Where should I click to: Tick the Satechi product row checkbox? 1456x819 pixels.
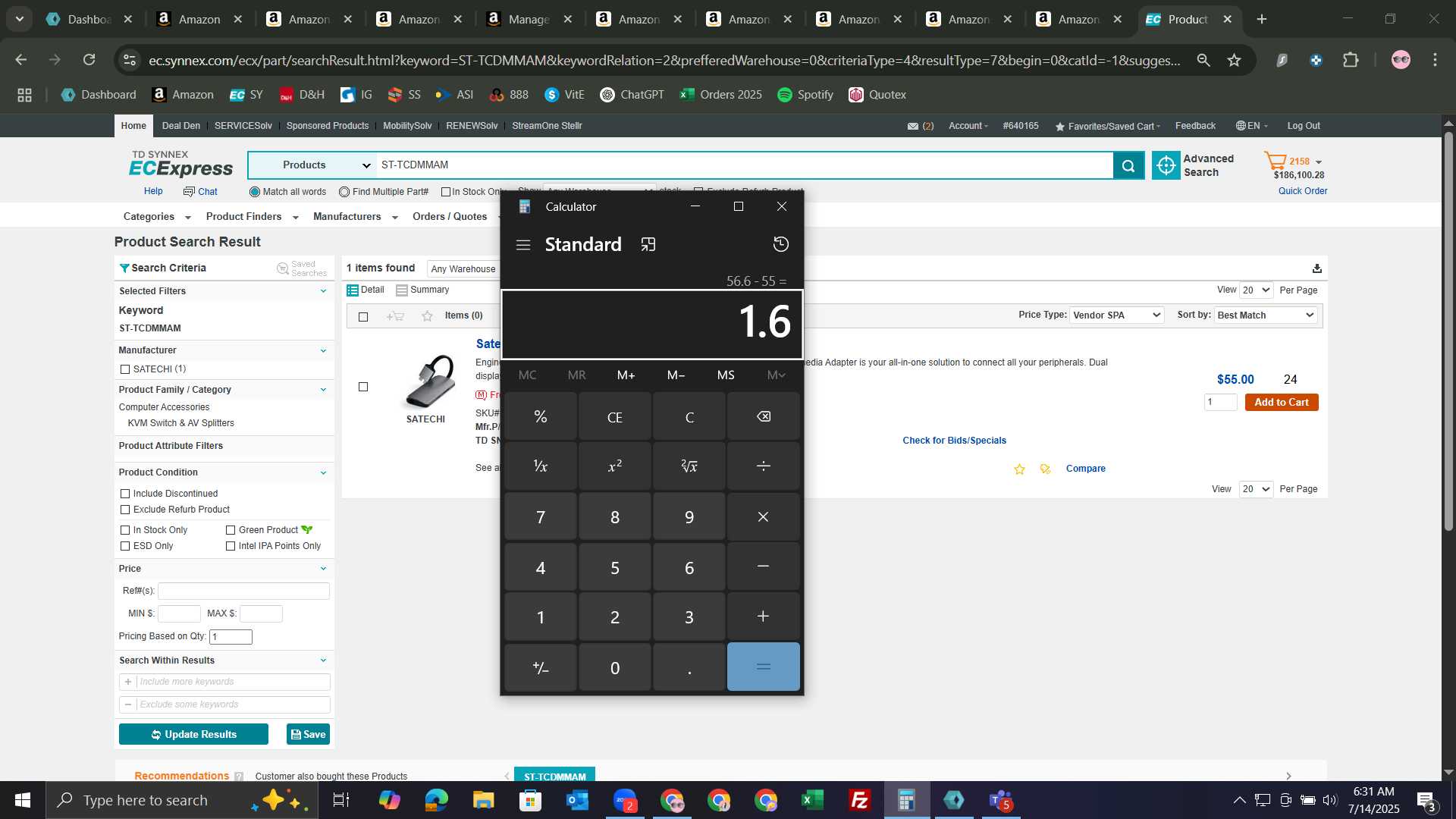pyautogui.click(x=363, y=388)
